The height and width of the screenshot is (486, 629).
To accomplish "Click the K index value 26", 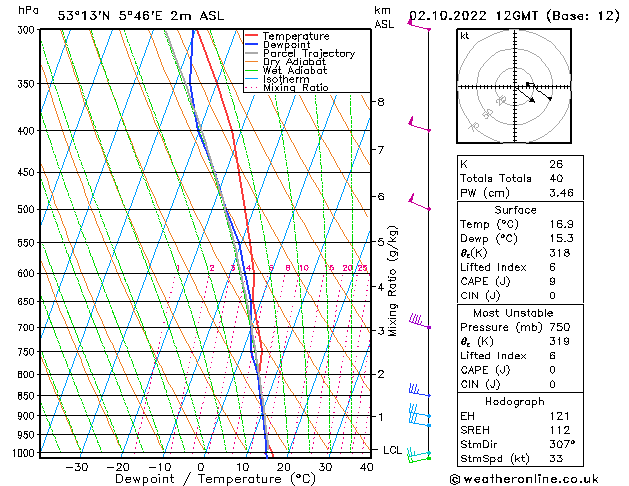I will click(x=556, y=164).
